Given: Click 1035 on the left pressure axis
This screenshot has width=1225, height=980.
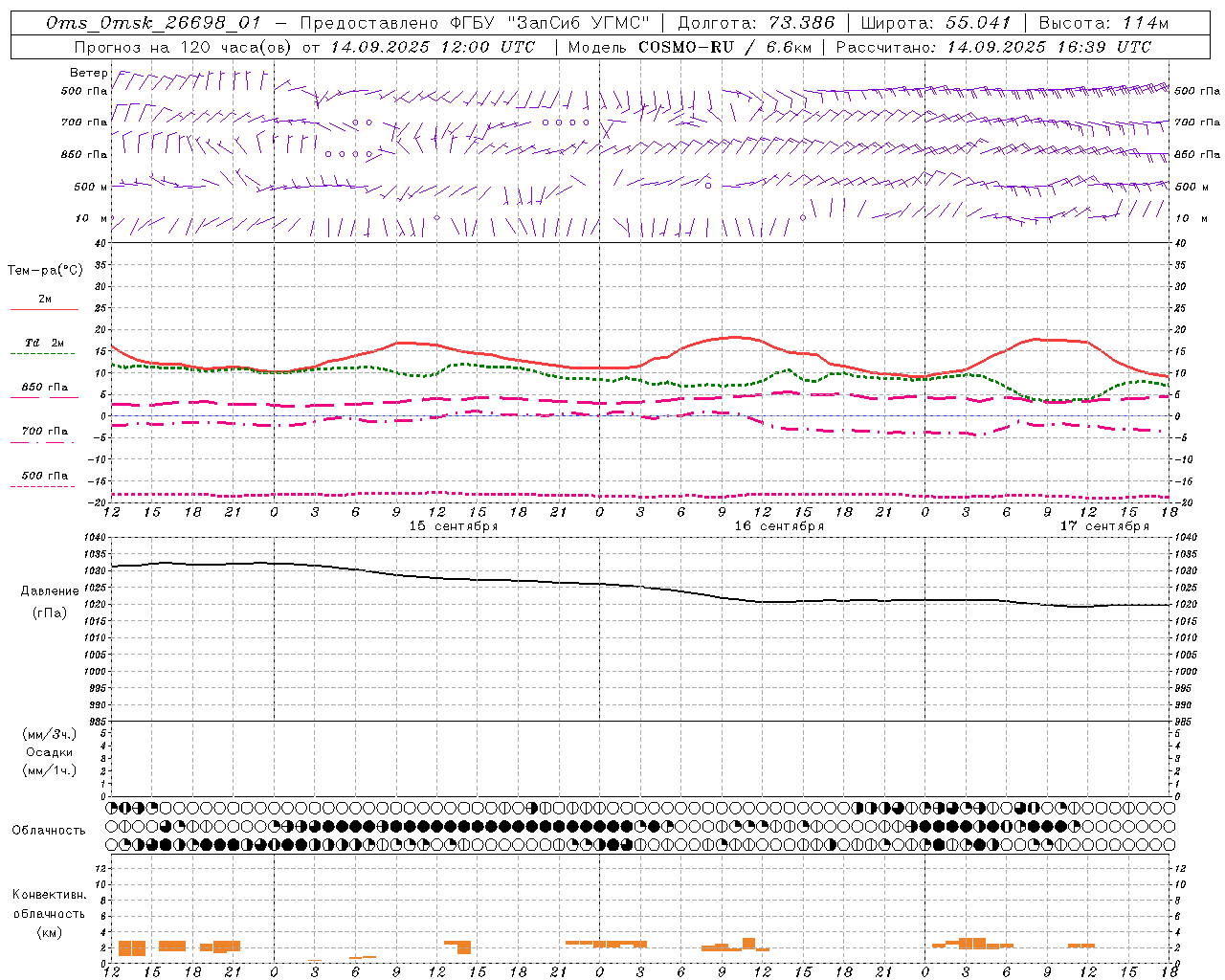Looking at the screenshot, I should [96, 554].
